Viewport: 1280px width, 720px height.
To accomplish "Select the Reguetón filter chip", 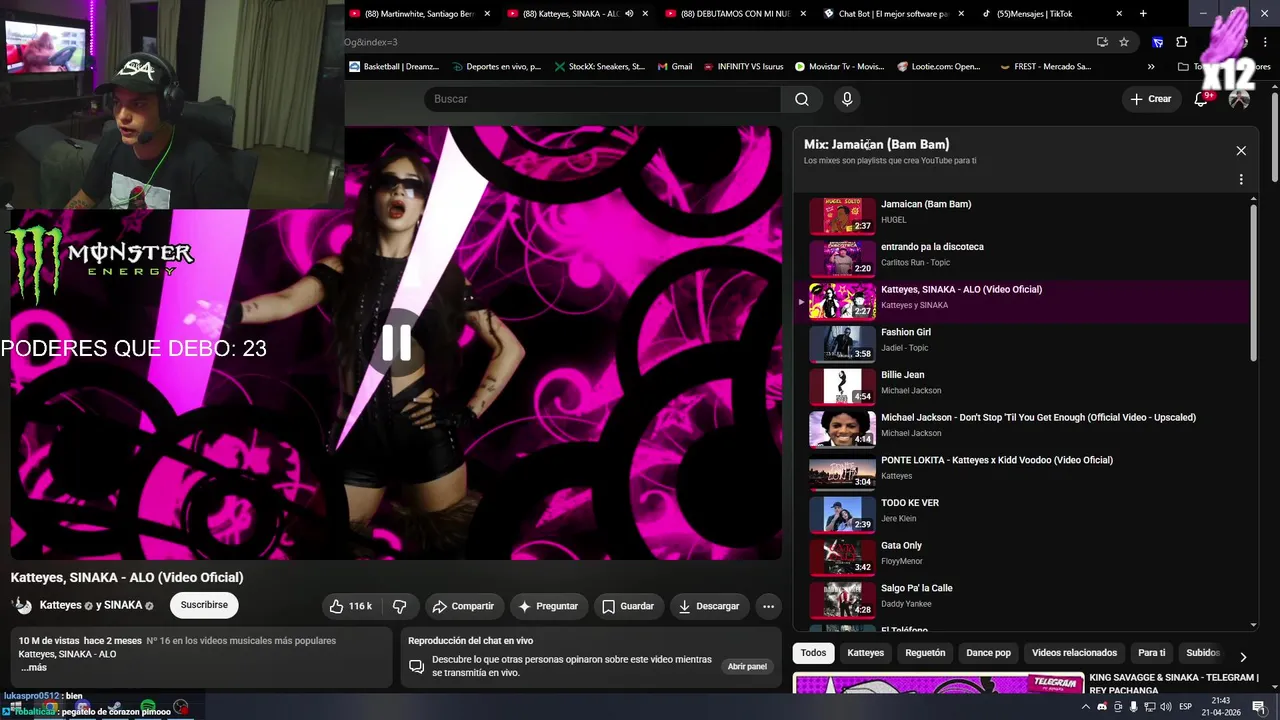I will (925, 653).
